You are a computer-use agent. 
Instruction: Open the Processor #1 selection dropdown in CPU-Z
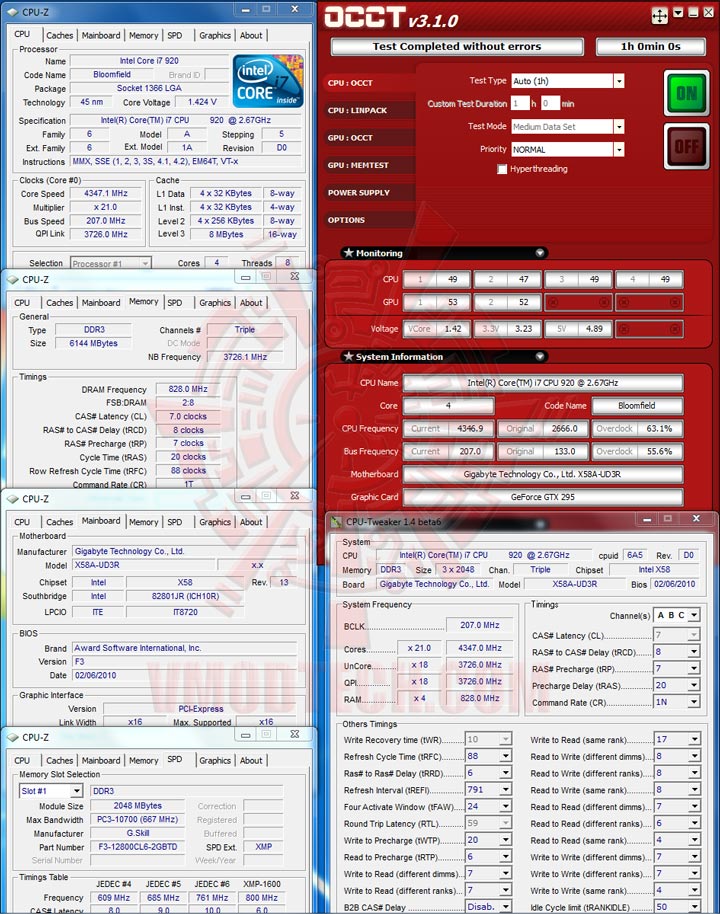pos(145,263)
